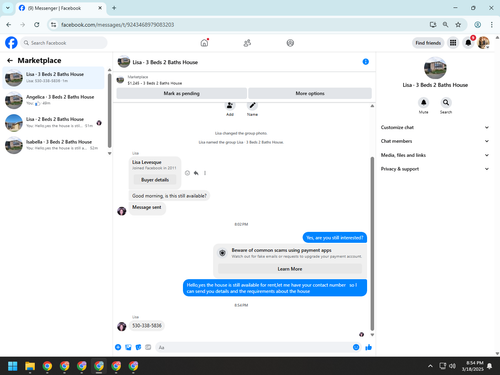The image size is (500, 375).
Task: Expand Customize chat section
Action: pyautogui.click(x=435, y=127)
